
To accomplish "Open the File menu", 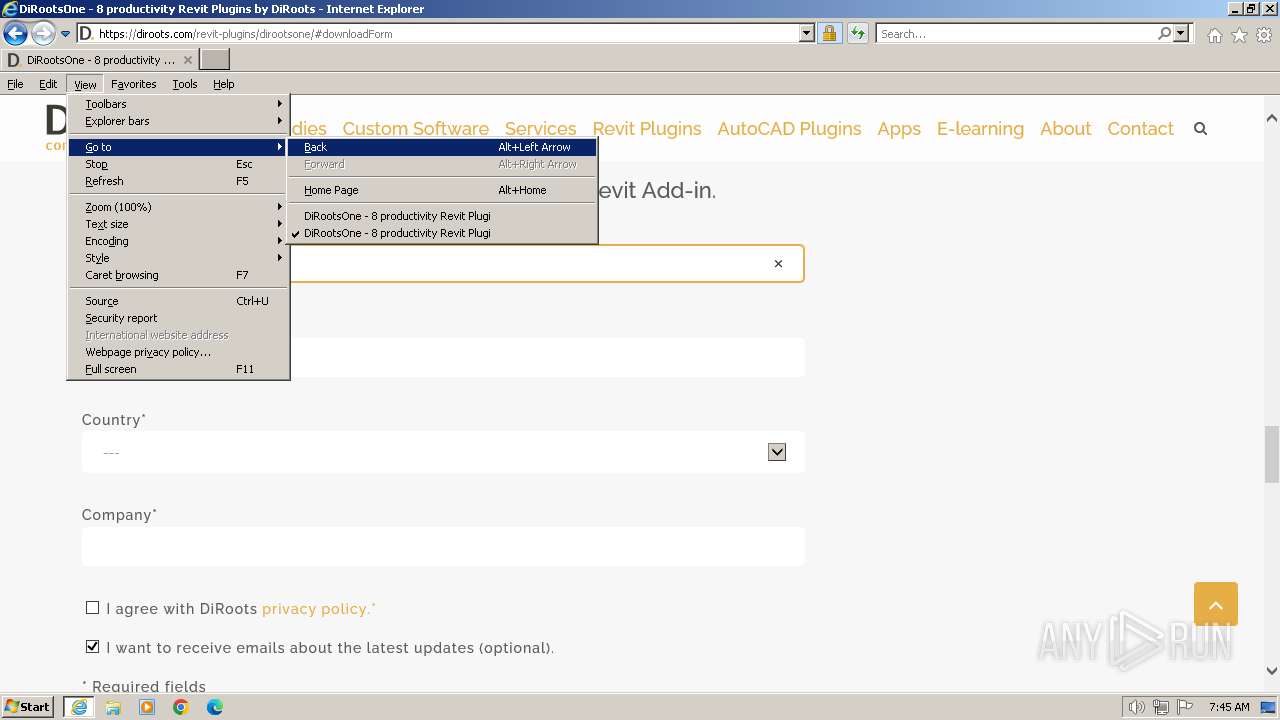I will pyautogui.click(x=15, y=84).
